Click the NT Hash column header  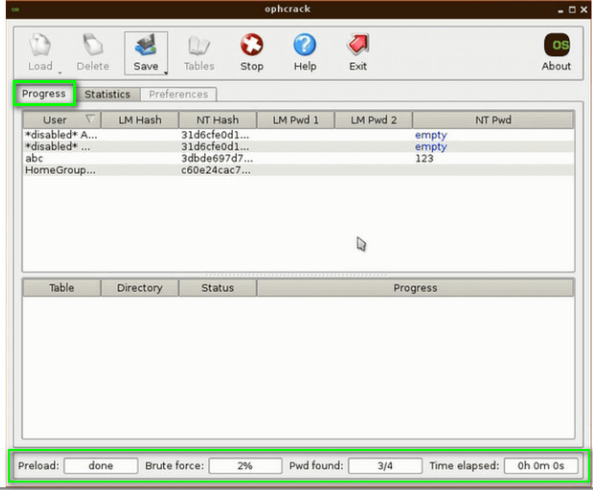coord(217,120)
